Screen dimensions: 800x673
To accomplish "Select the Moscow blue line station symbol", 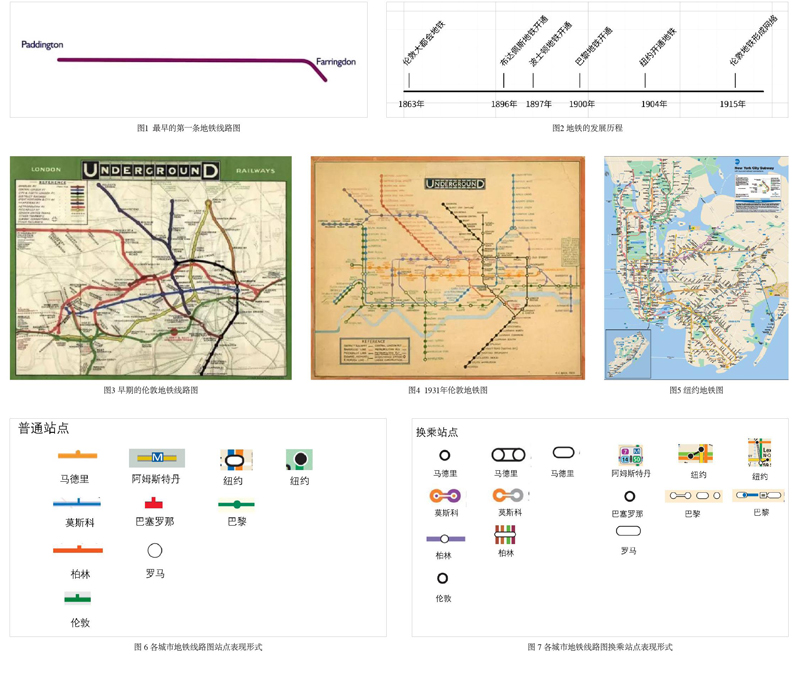I will click(77, 503).
